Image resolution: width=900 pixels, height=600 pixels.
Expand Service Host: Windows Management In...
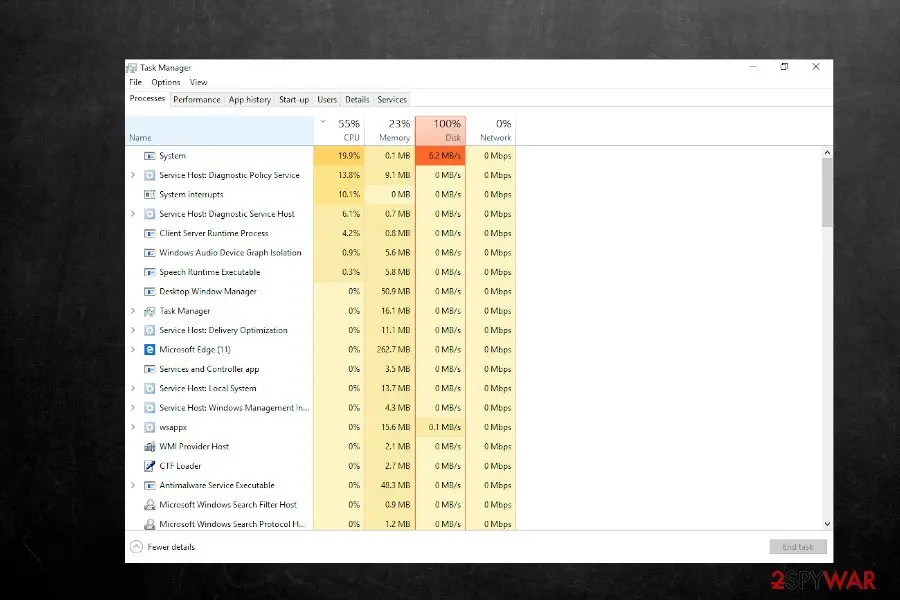coord(133,408)
